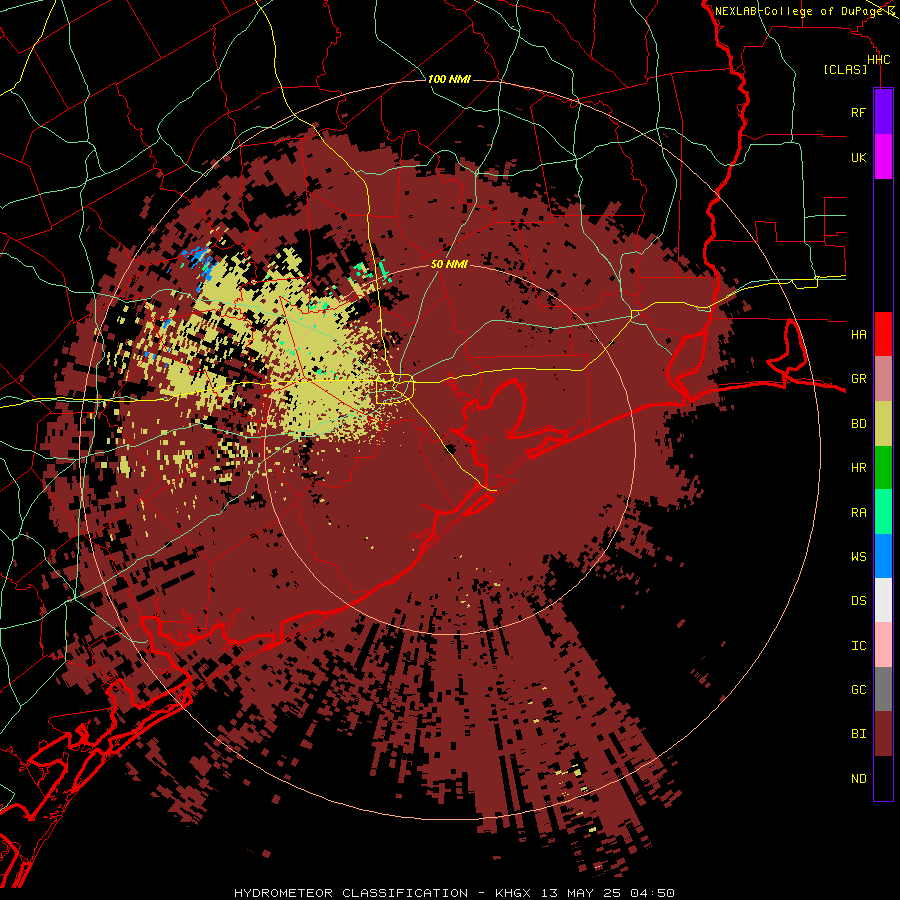Click the 50 NMI range ring label
The height and width of the screenshot is (900, 900).
pyautogui.click(x=449, y=264)
